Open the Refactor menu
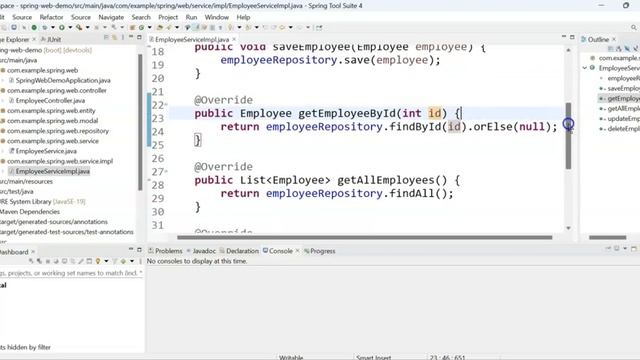This screenshot has width=640, height=360. click(x=51, y=17)
